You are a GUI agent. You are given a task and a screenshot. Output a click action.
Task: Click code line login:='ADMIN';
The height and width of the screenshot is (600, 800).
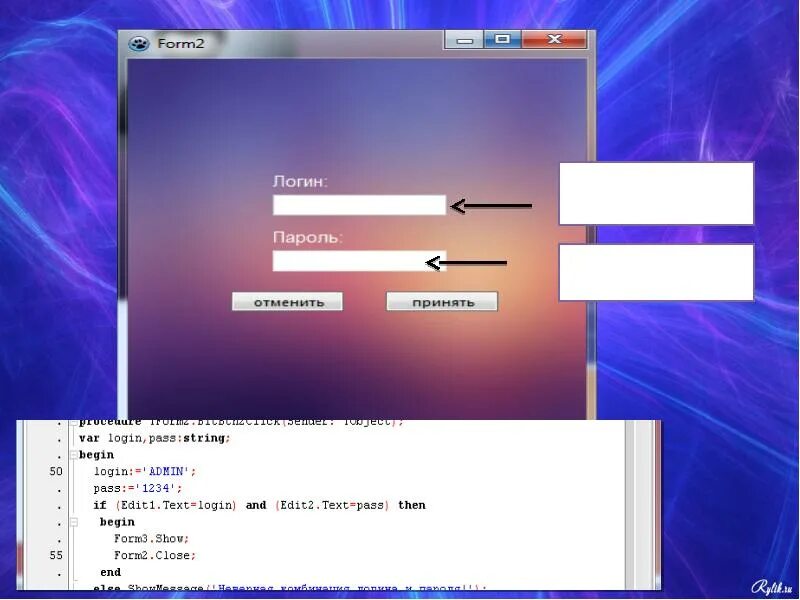point(145,471)
